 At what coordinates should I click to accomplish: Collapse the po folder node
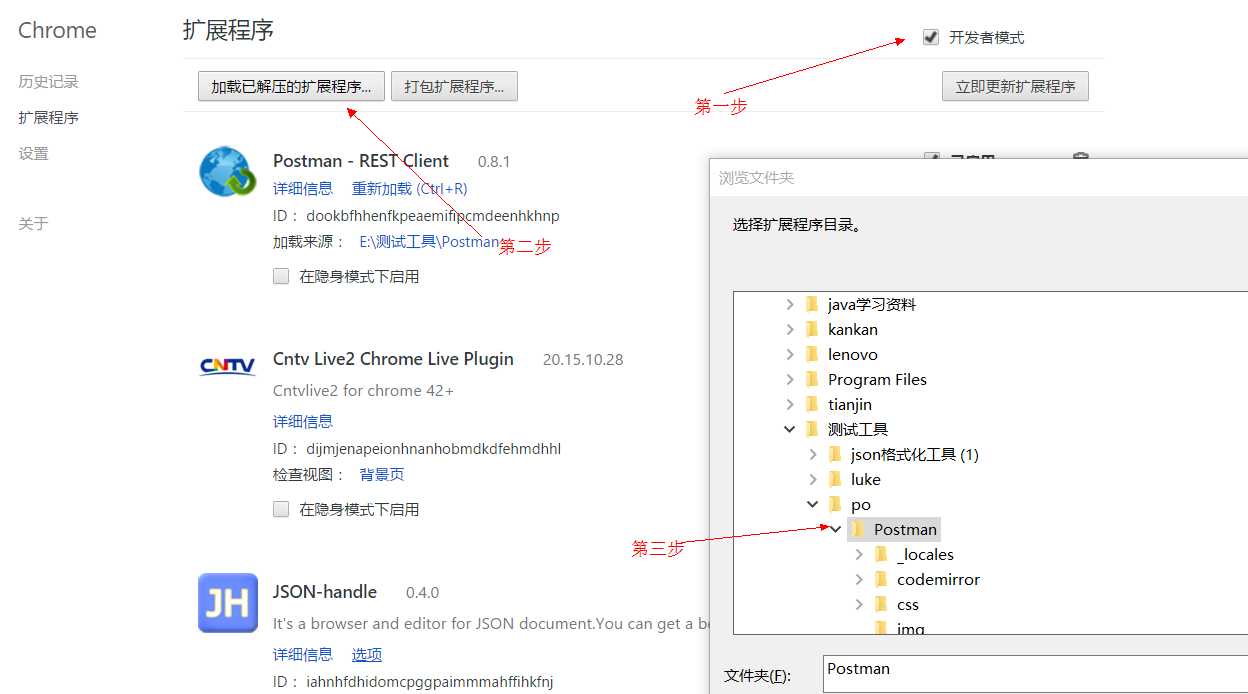[813, 504]
